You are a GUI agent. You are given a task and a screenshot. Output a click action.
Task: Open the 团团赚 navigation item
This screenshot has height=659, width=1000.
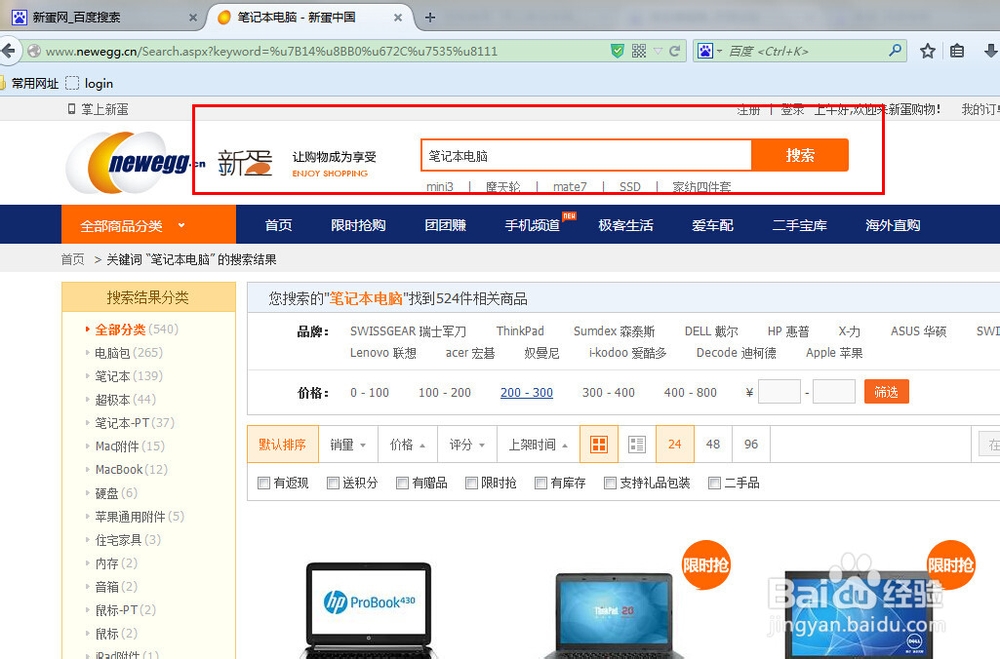446,225
